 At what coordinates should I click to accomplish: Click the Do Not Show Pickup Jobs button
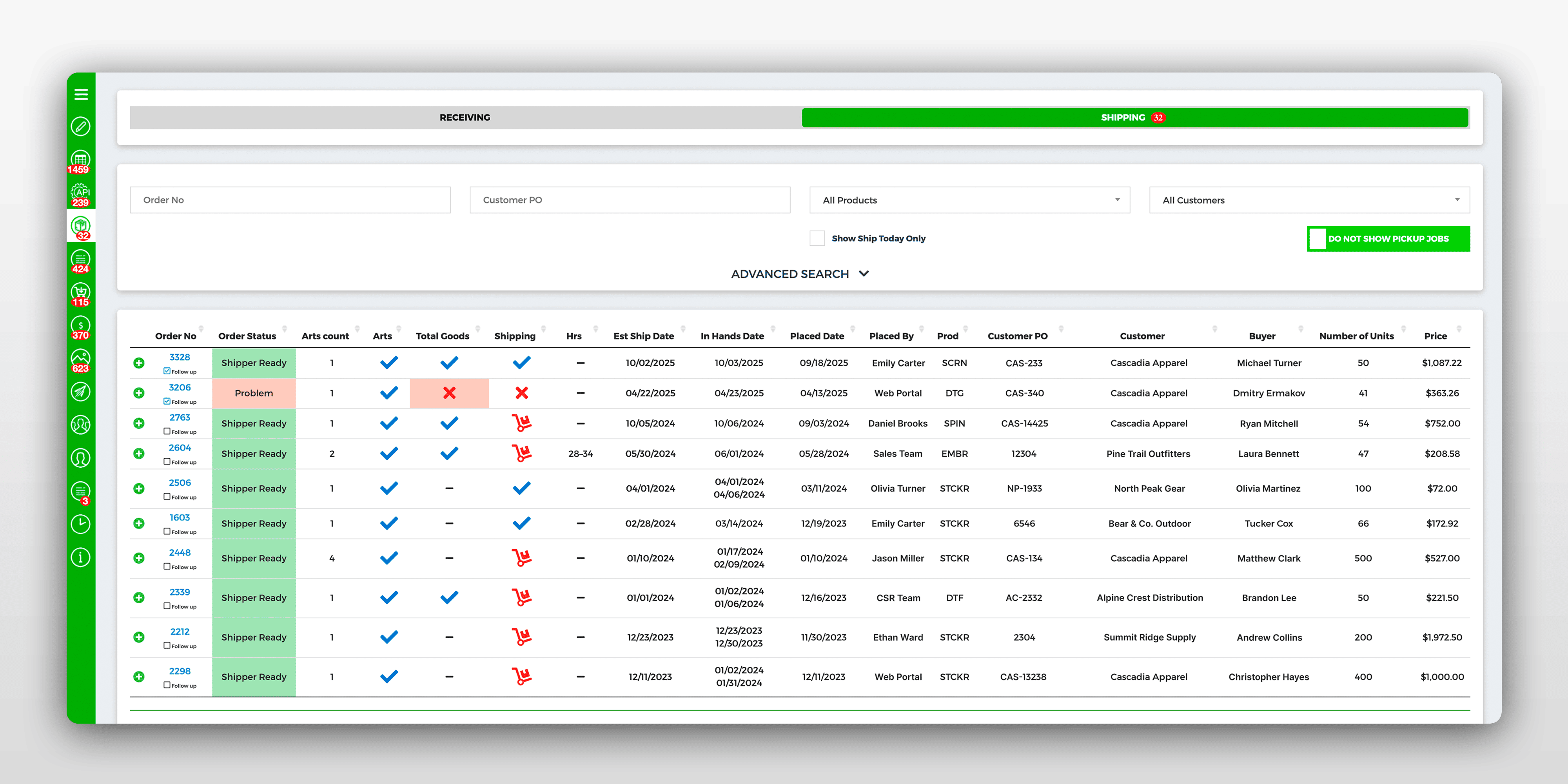[1388, 239]
